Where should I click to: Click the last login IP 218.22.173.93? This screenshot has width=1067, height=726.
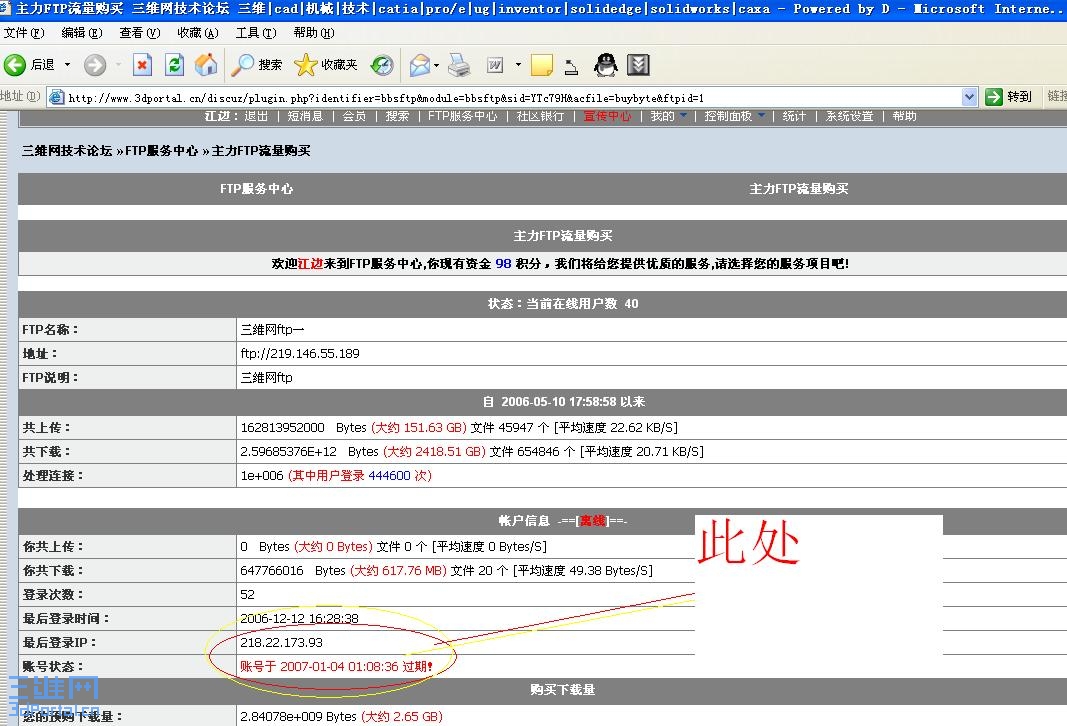pyautogui.click(x=282, y=642)
